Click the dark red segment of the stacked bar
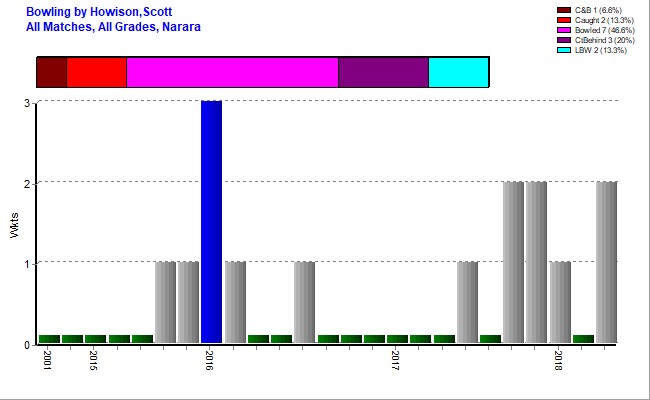 pyautogui.click(x=52, y=73)
